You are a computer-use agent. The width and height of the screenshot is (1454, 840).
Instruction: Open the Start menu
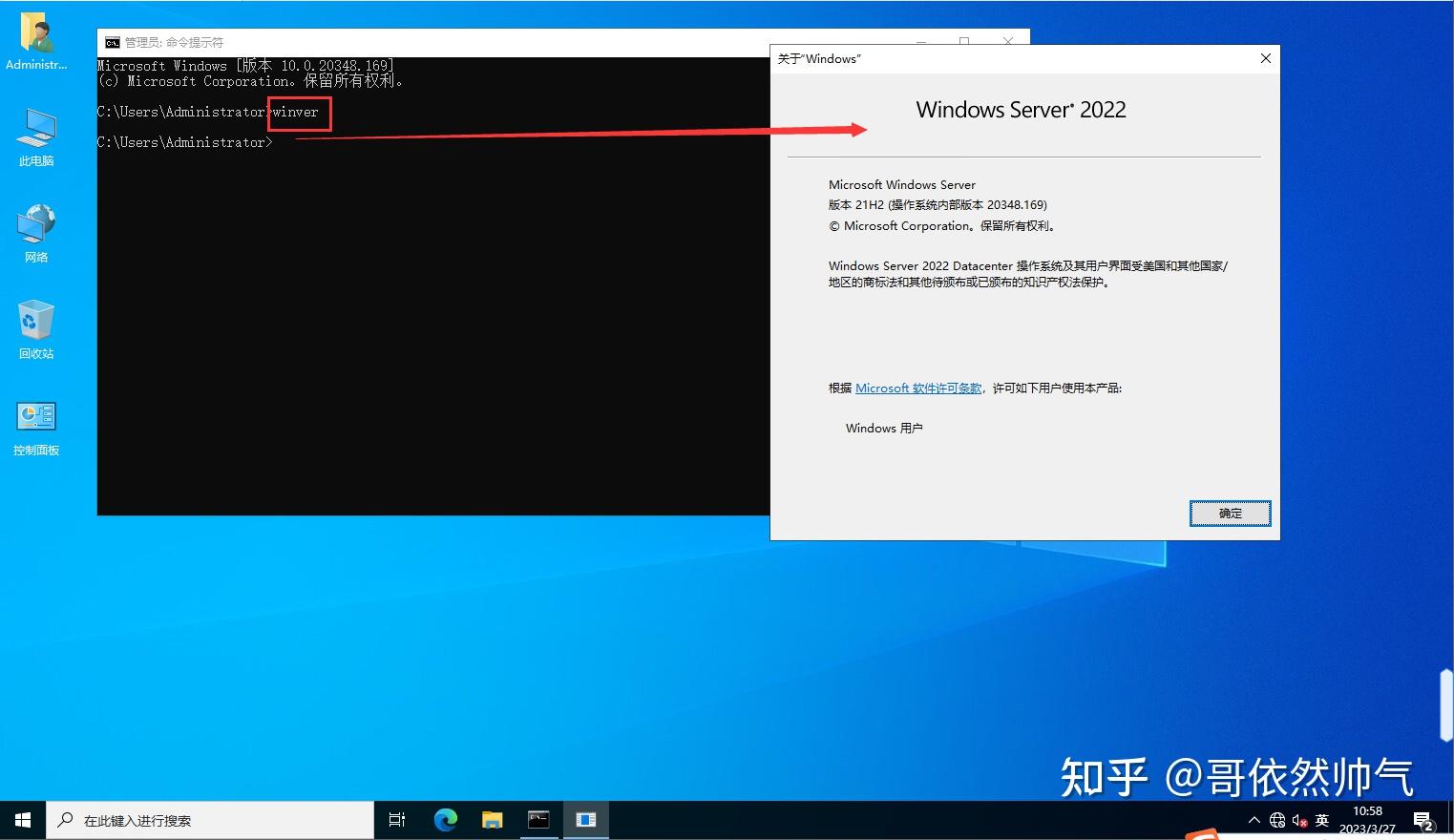(x=21, y=819)
